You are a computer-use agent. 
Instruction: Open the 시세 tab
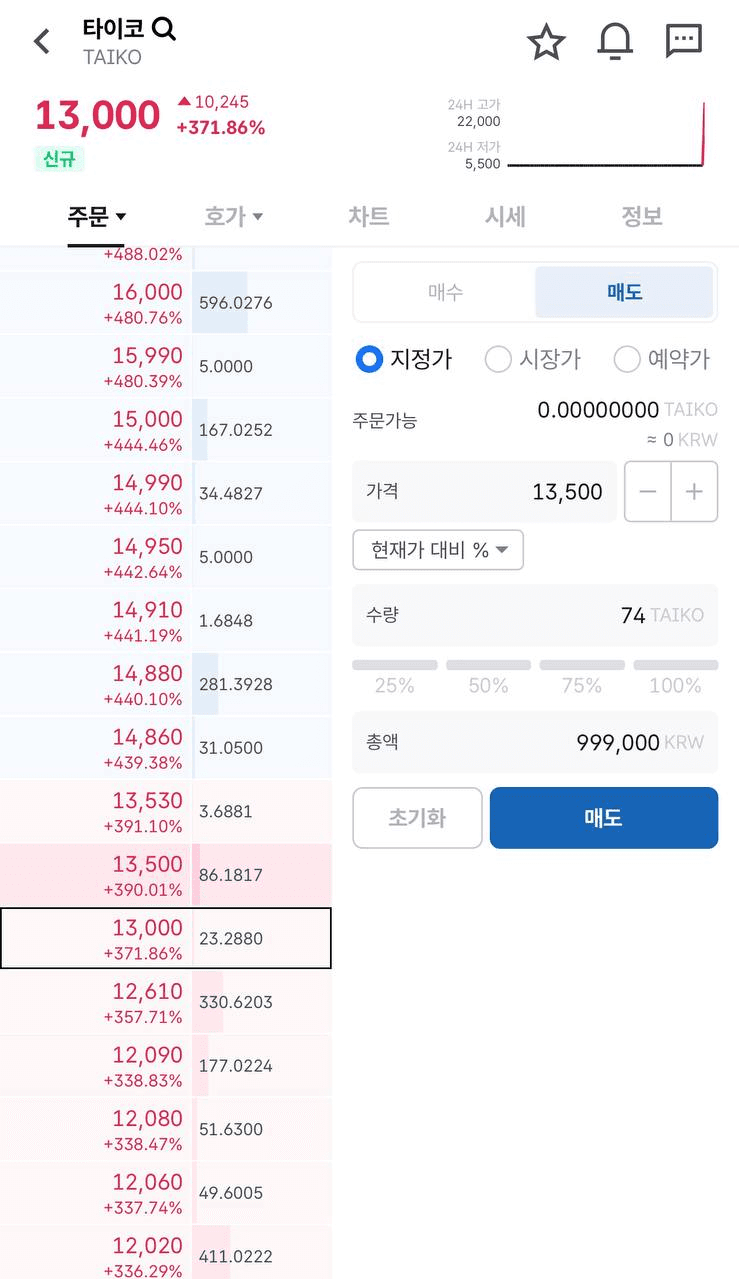pyautogui.click(x=505, y=216)
